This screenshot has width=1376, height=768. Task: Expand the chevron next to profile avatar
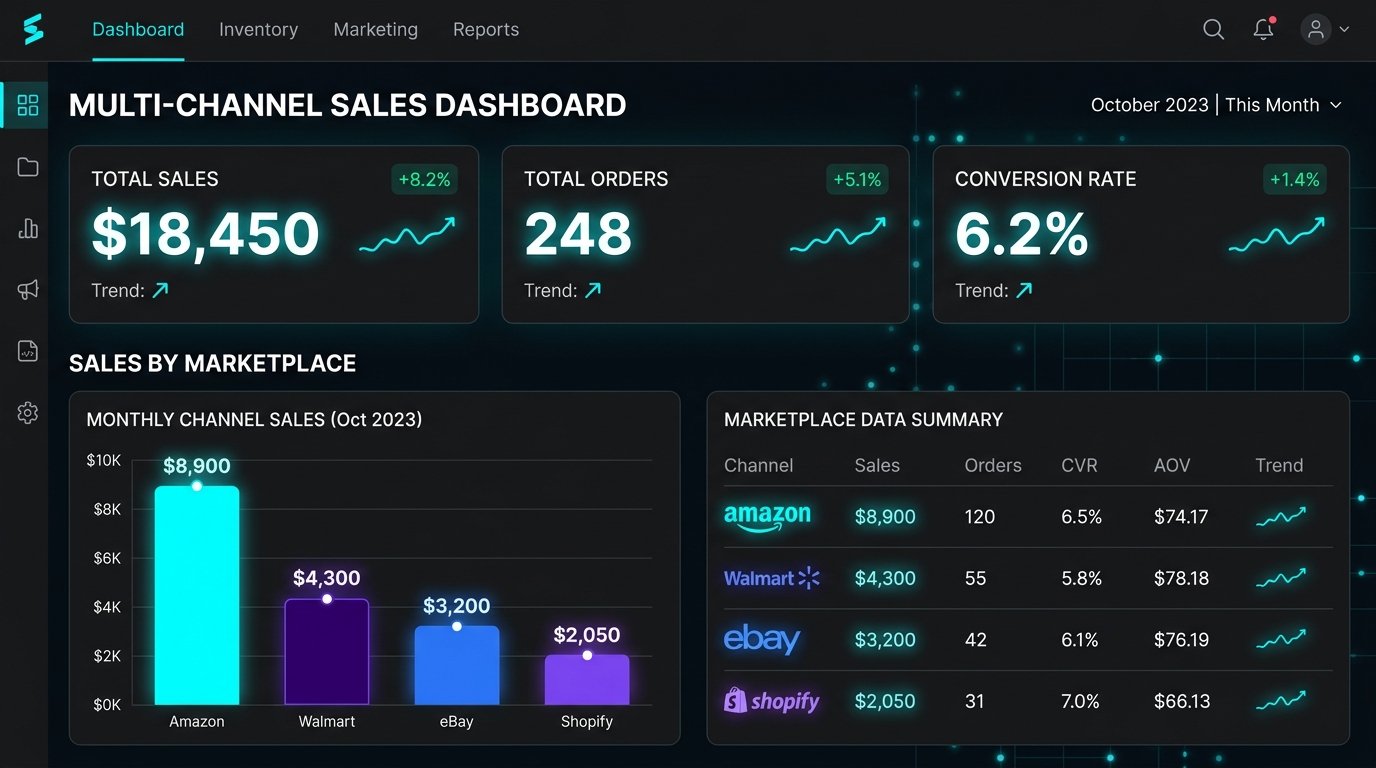click(x=1343, y=30)
